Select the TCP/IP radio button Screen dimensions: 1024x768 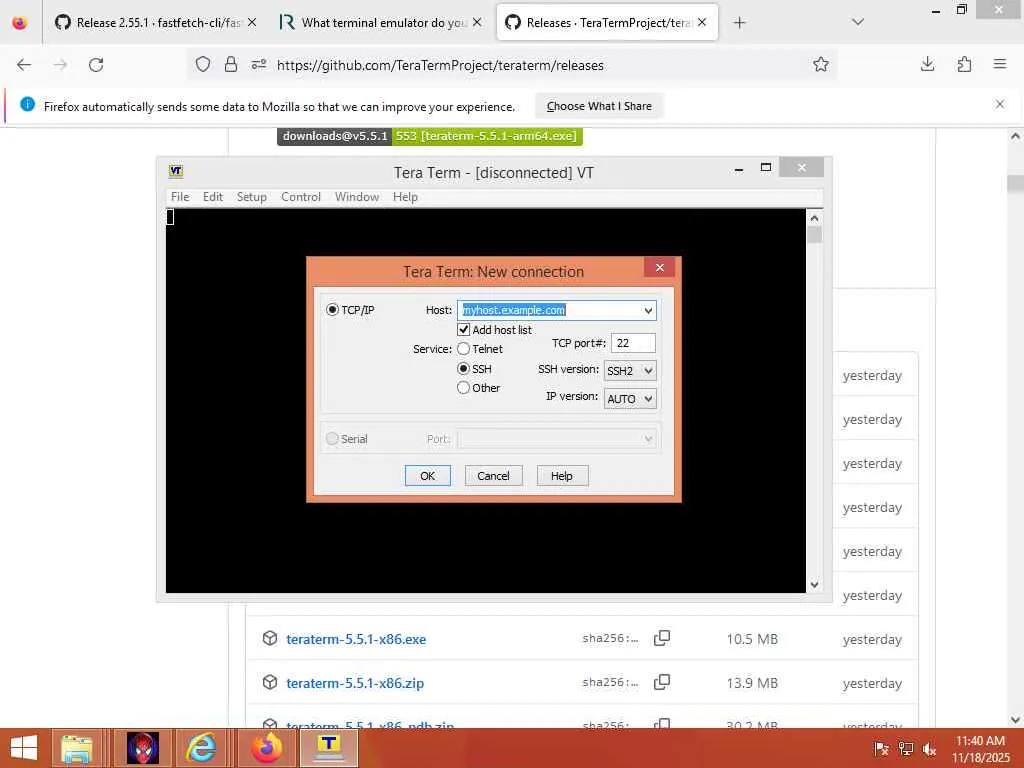click(332, 310)
